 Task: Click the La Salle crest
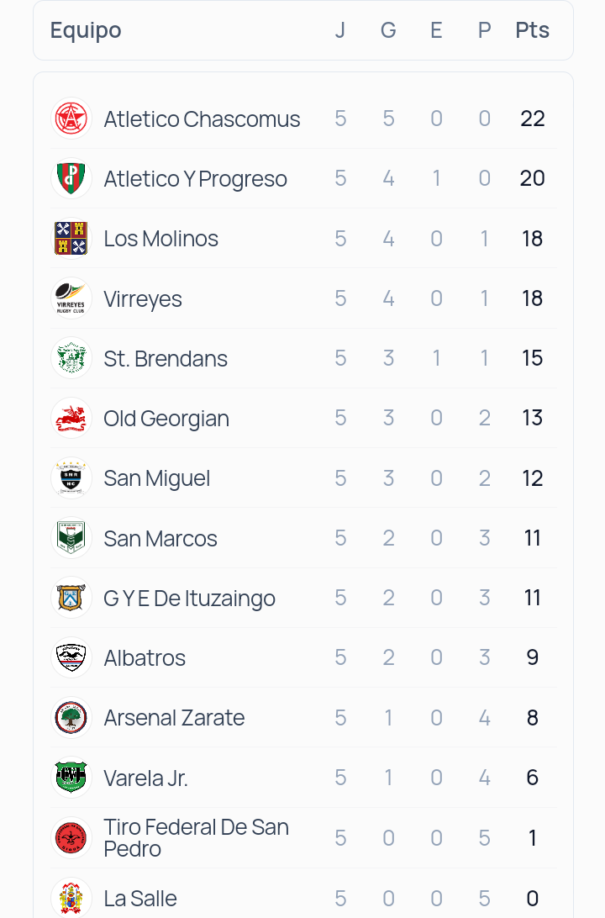(71, 898)
